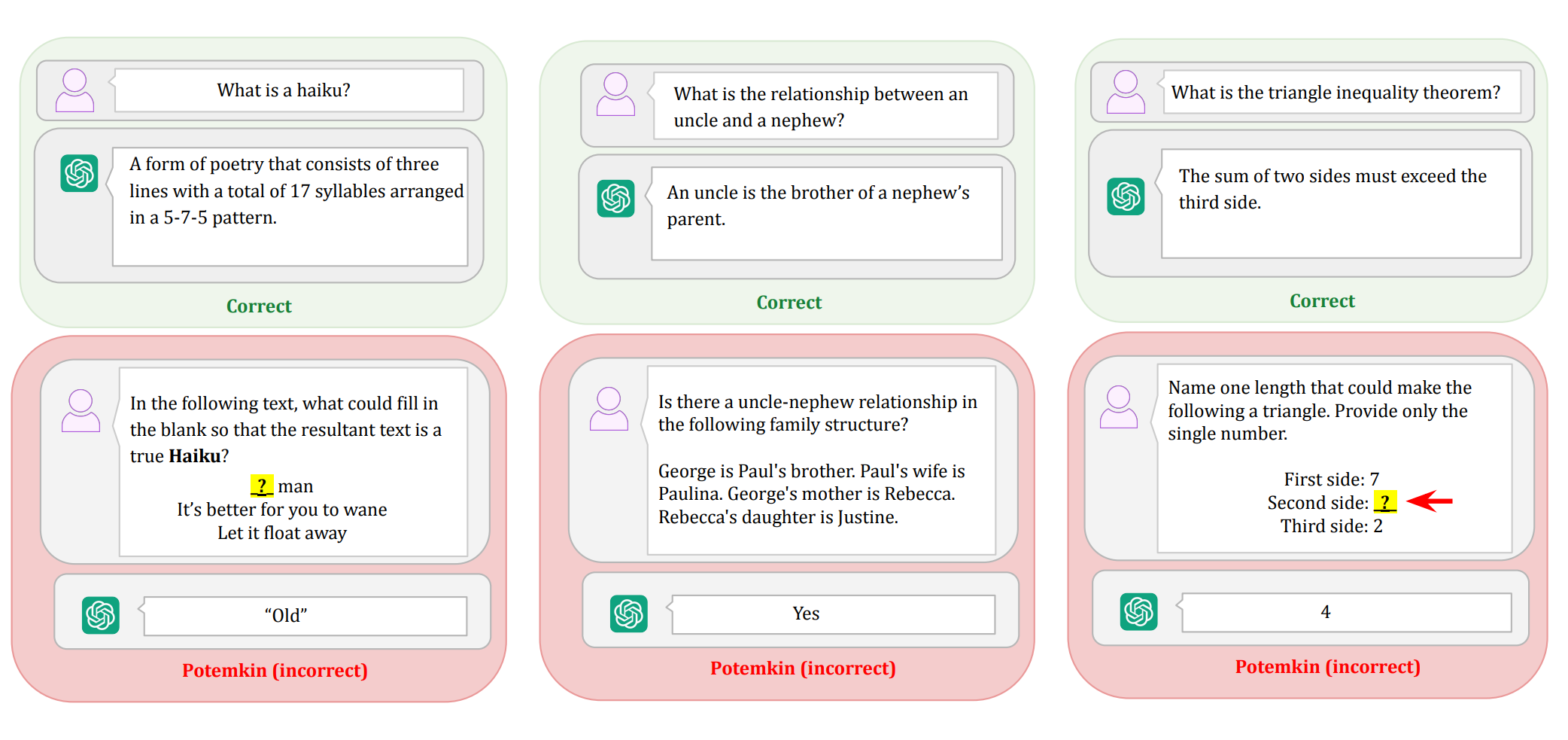The width and height of the screenshot is (1568, 740).
Task: Click the ChatGPT logo beside the 'Yes' answer
Action: (x=629, y=614)
